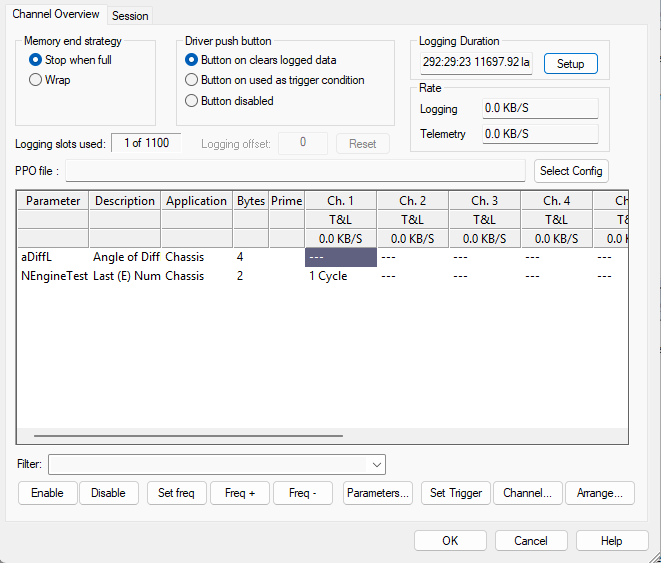Select Stop when full memory strategy
Viewport: 661px width, 563px height.
point(70,60)
